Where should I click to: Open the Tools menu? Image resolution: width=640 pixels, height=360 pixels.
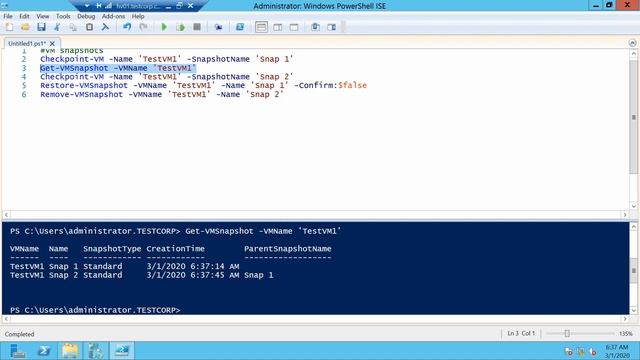pyautogui.click(x=63, y=16)
